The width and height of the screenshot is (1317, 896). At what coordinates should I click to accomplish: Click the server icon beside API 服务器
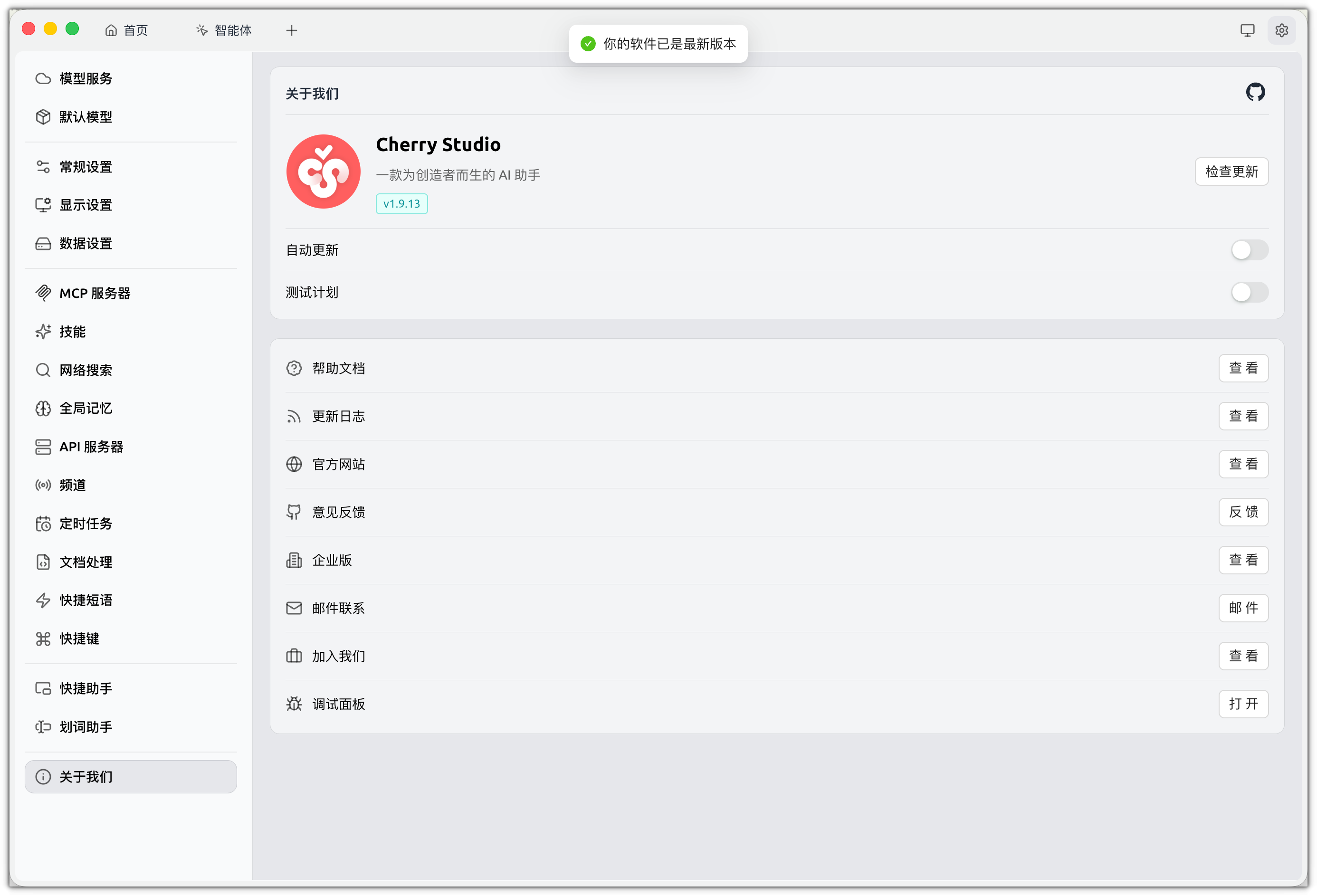pyautogui.click(x=43, y=447)
